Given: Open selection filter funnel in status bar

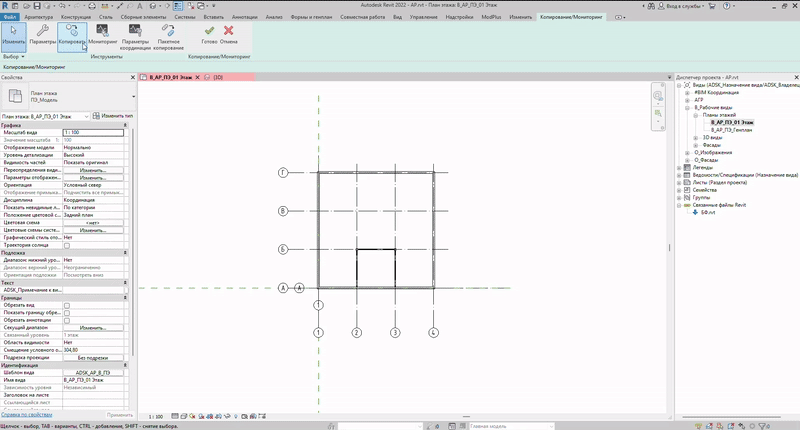Looking at the screenshot, I should pyautogui.click(x=763, y=426).
